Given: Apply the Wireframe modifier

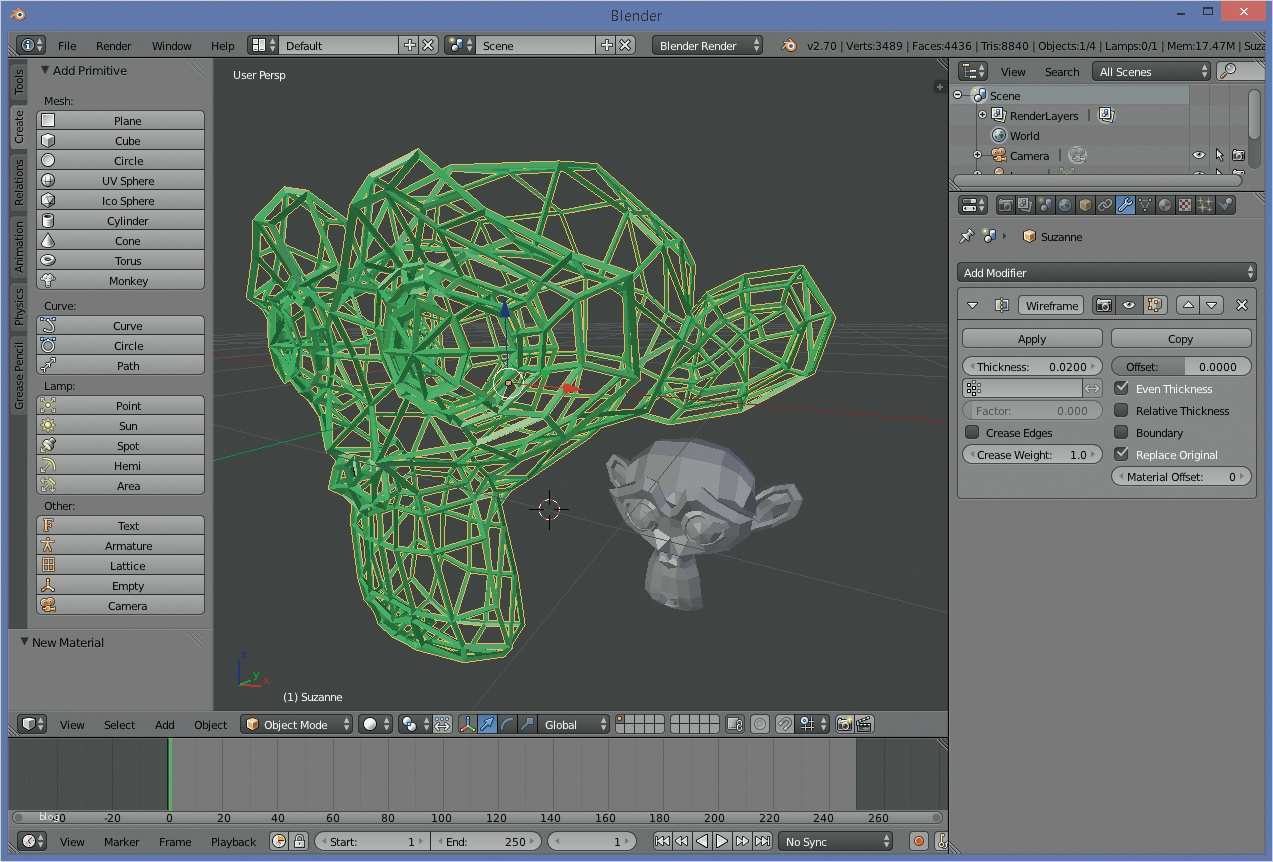Looking at the screenshot, I should click(1031, 339).
